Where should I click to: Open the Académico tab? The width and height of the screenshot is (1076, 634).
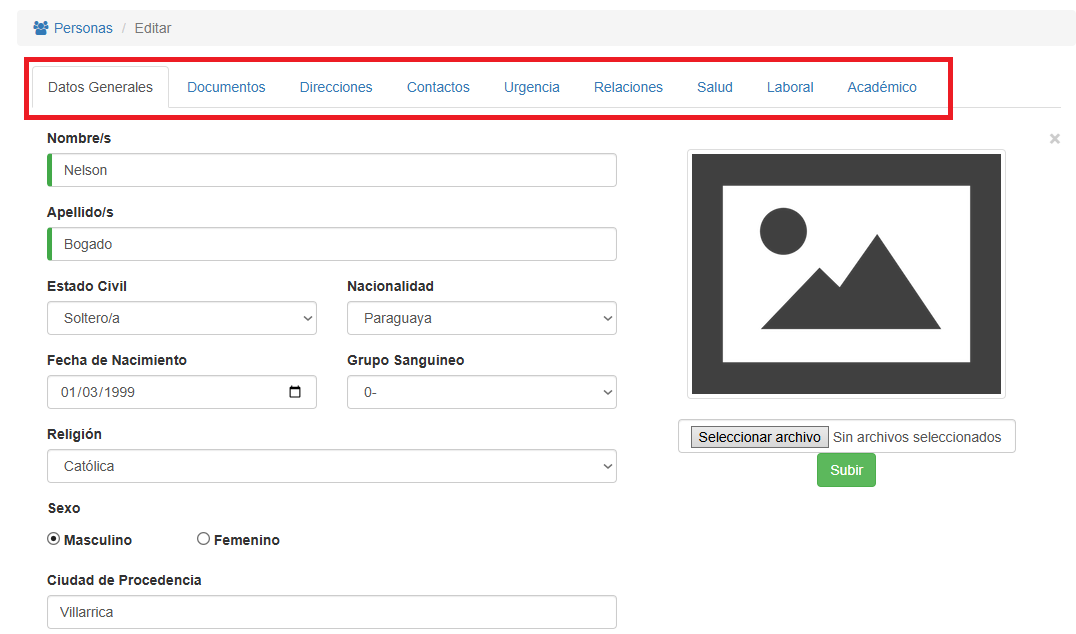(x=882, y=87)
